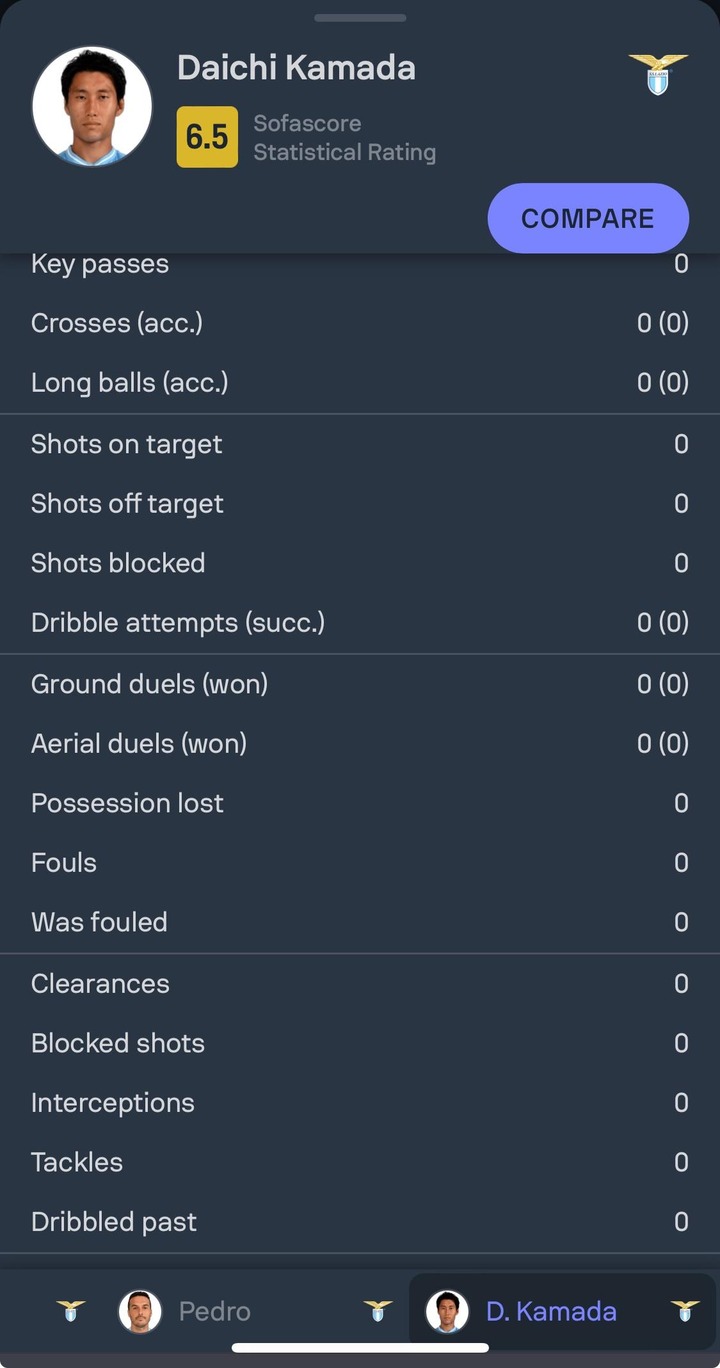Select the D. Kamada tab label
The width and height of the screenshot is (720, 1368).
pos(551,1311)
